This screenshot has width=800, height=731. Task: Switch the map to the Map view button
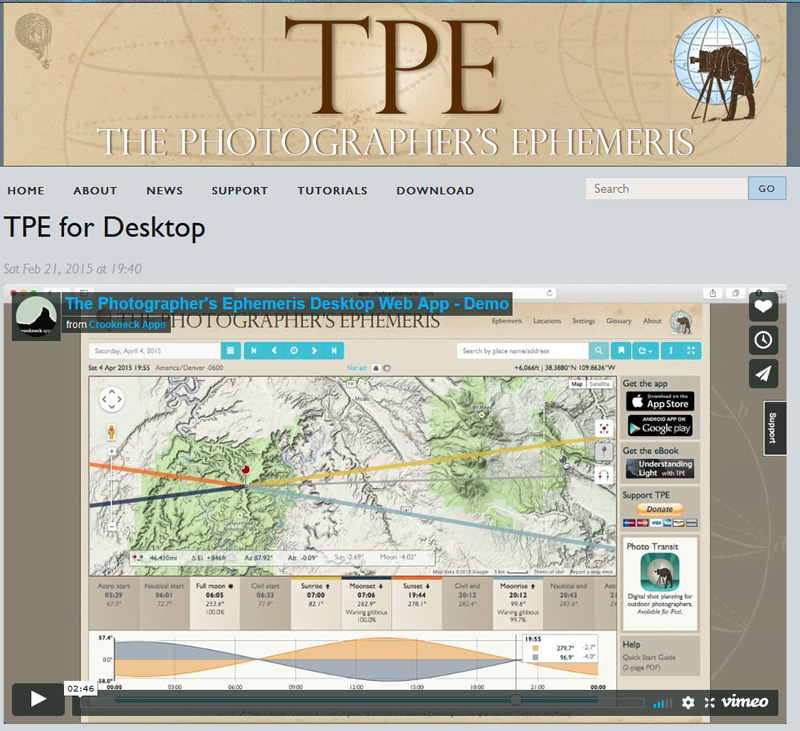pos(577,384)
